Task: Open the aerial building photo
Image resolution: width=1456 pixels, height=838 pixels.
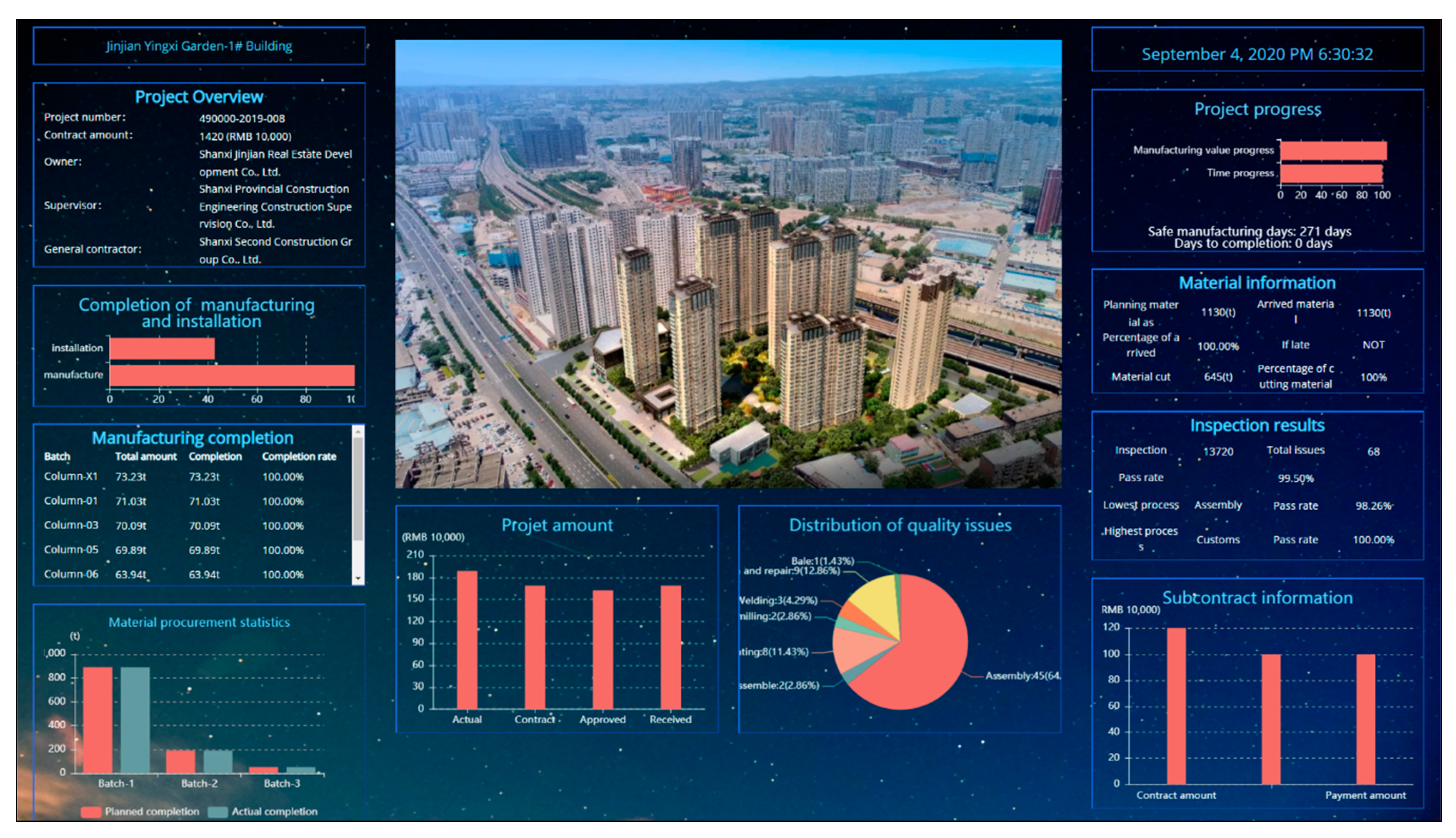Action: point(728,263)
